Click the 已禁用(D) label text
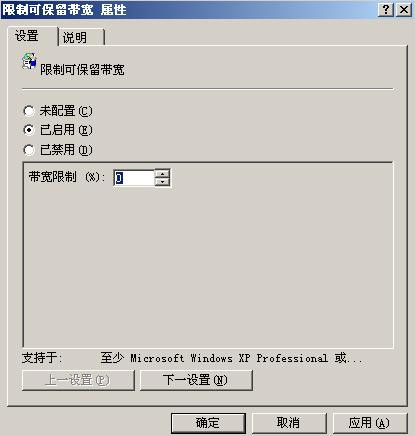The width and height of the screenshot is (415, 436). pyautogui.click(x=66, y=150)
